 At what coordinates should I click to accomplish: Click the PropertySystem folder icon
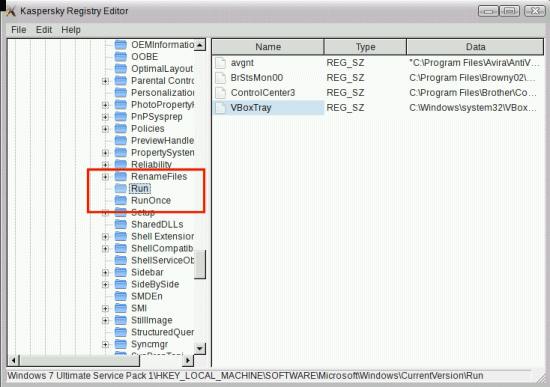pos(121,153)
